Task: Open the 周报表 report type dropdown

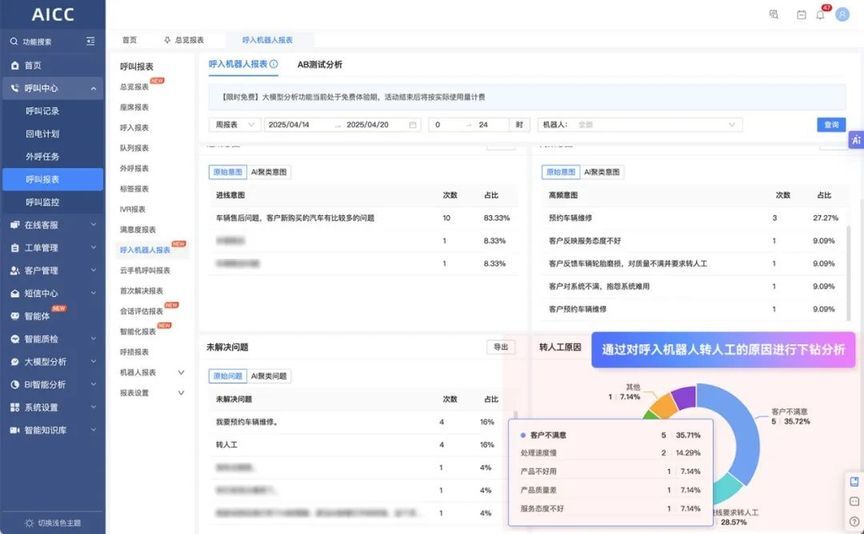Action: pos(235,125)
